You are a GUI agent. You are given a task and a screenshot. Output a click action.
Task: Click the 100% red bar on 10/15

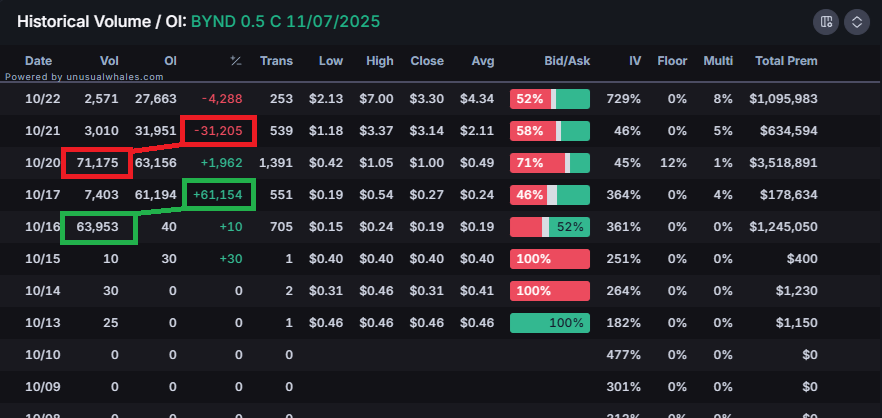pos(550,259)
